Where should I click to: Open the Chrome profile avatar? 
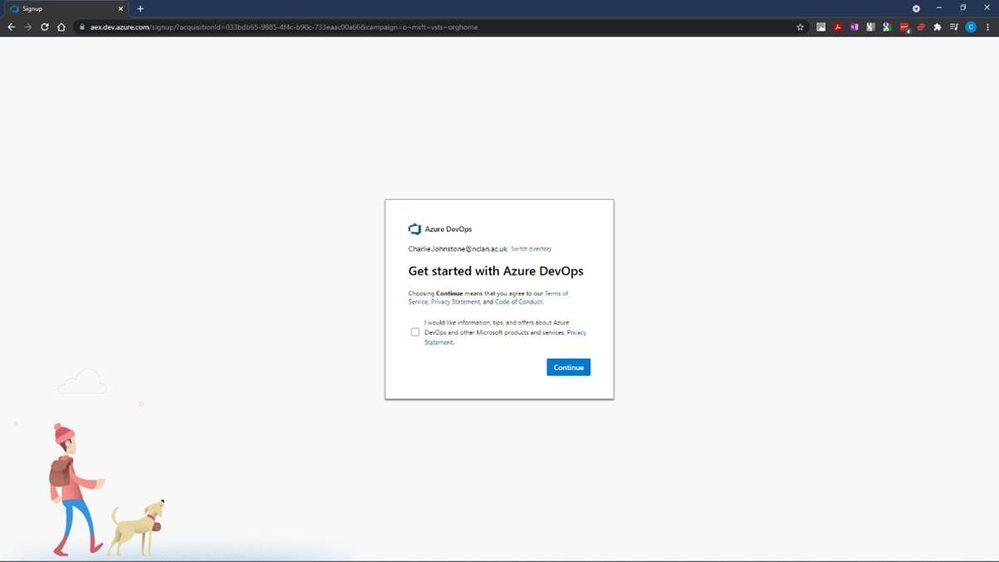(971, 27)
